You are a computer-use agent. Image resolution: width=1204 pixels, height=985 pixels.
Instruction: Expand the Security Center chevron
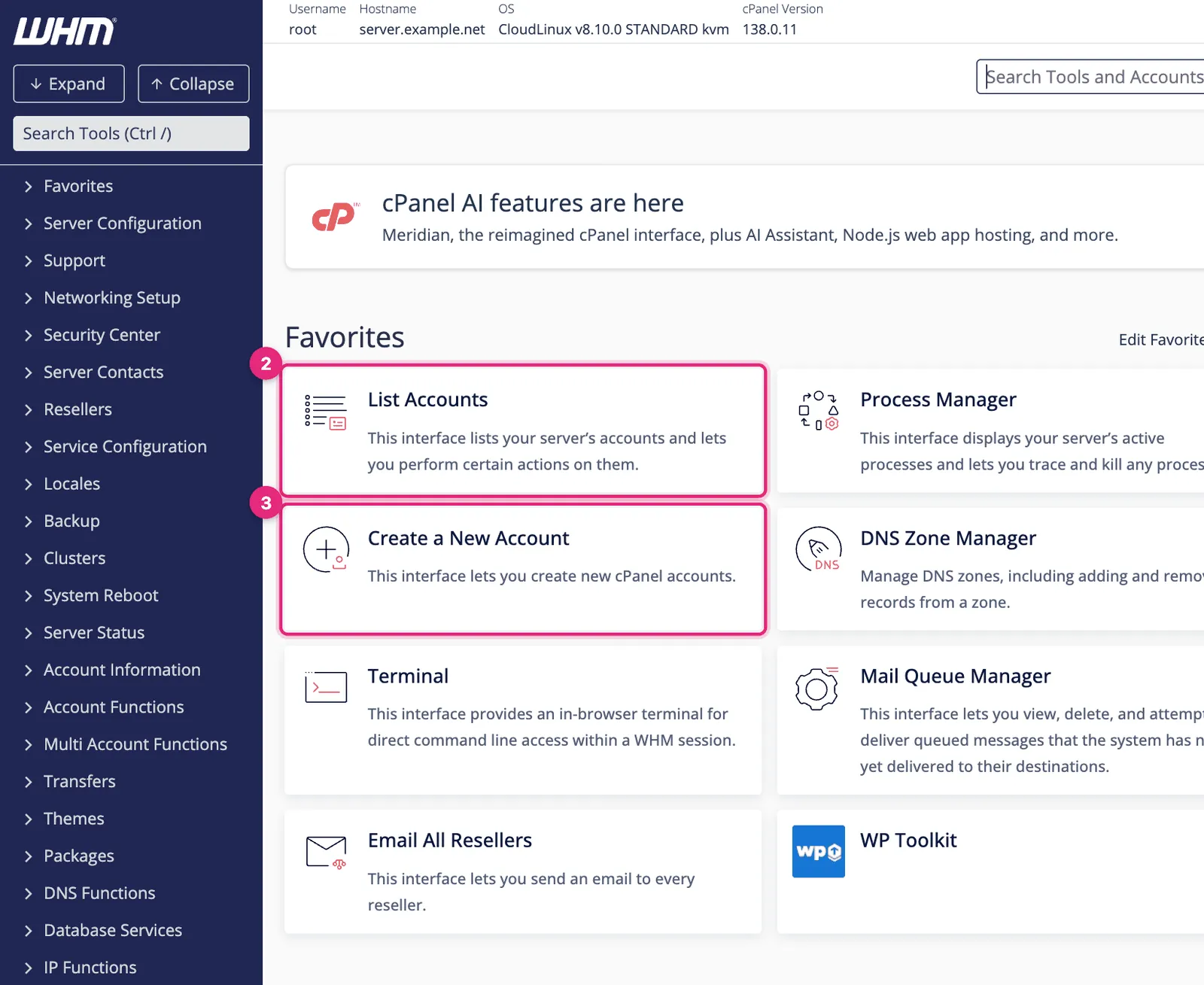(x=29, y=336)
